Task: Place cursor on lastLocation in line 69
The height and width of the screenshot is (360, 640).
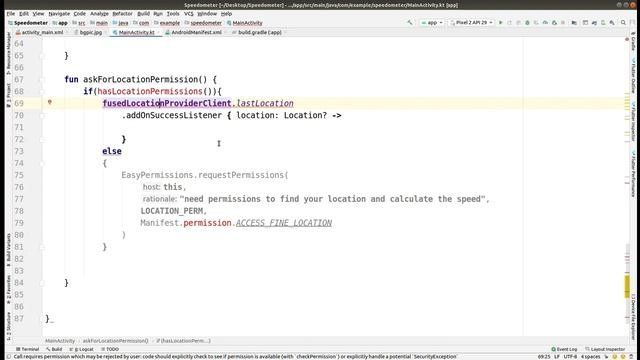Action: pos(264,104)
